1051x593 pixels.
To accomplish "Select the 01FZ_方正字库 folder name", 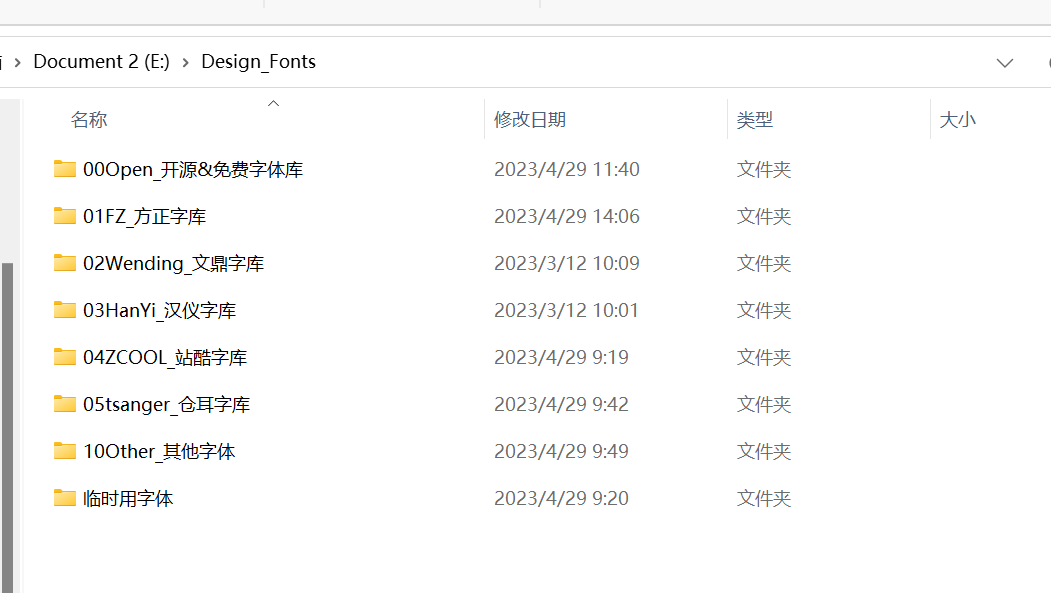I will [x=145, y=216].
